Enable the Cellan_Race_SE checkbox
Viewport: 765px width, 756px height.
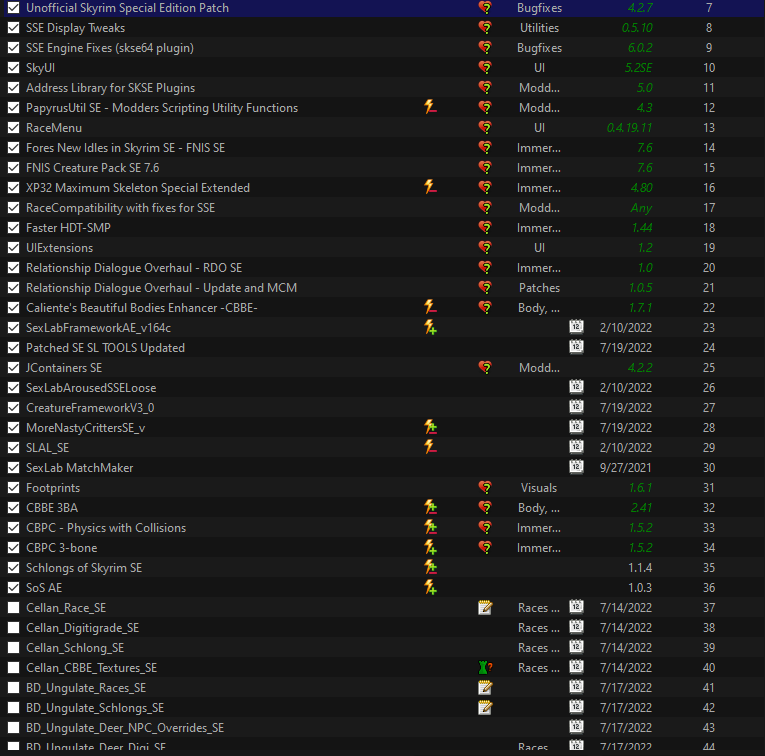[14, 607]
